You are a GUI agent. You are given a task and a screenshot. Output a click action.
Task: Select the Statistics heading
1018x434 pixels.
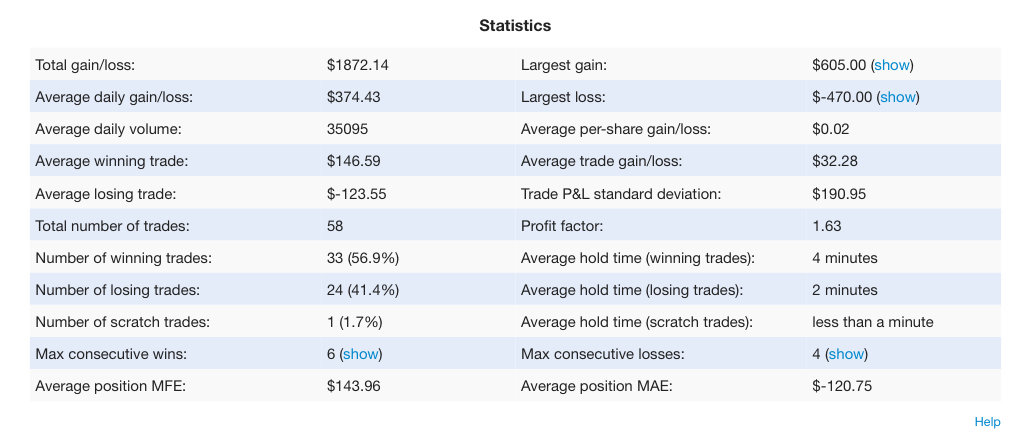coord(515,26)
